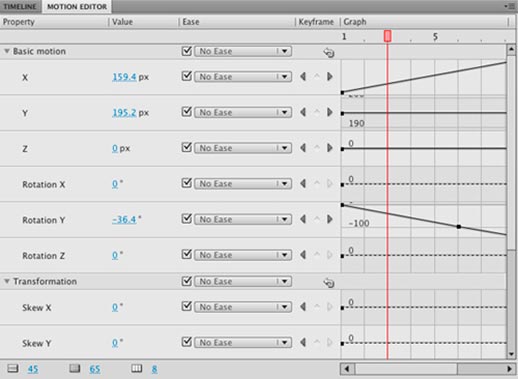Image resolution: width=518 pixels, height=379 pixels.
Task: Add or remove keyframe for X
Action: tap(317, 77)
